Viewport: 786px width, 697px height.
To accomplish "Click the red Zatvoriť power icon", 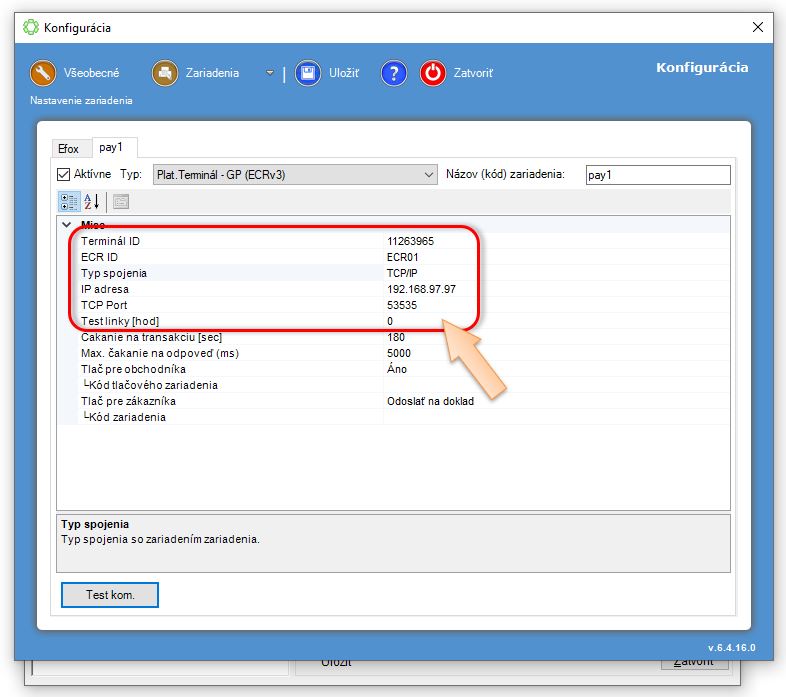I will click(433, 73).
